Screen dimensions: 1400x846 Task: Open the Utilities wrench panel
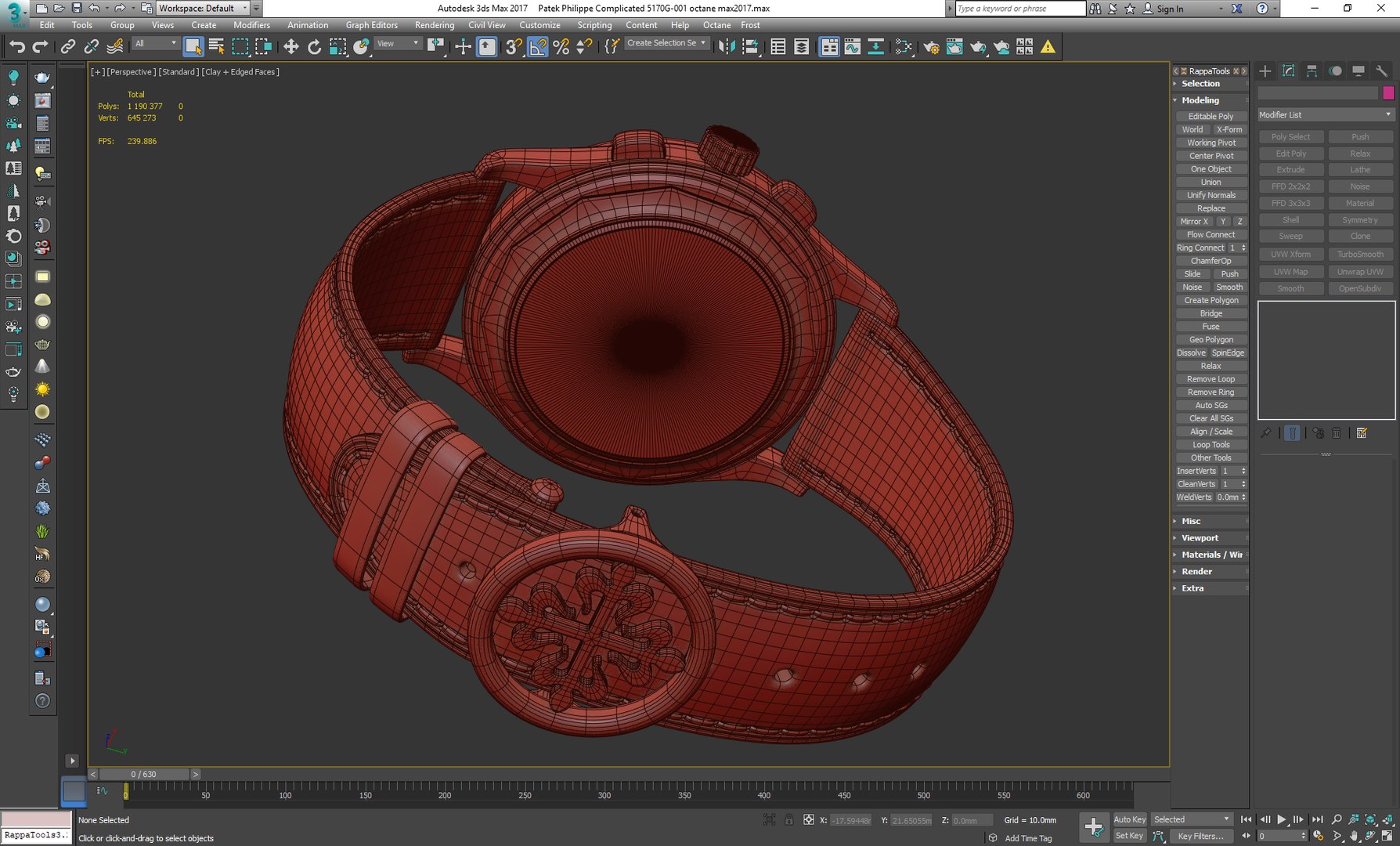[x=1382, y=71]
